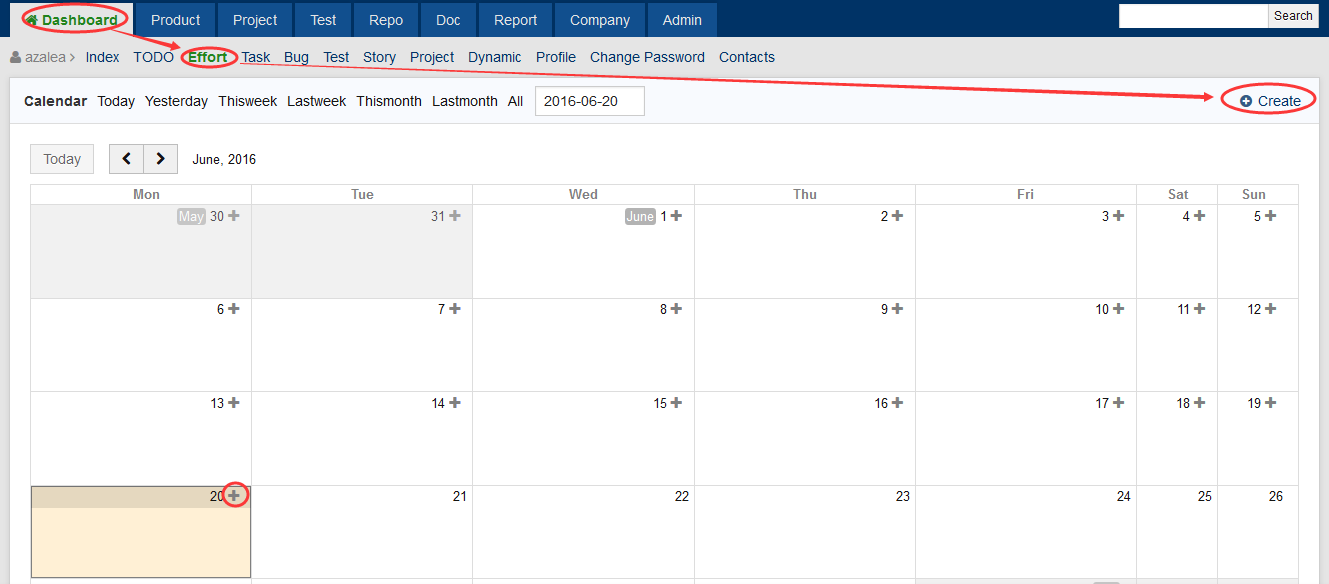This screenshot has height=584, width=1329.
Task: Click plus icon on day 14
Action: 455,402
